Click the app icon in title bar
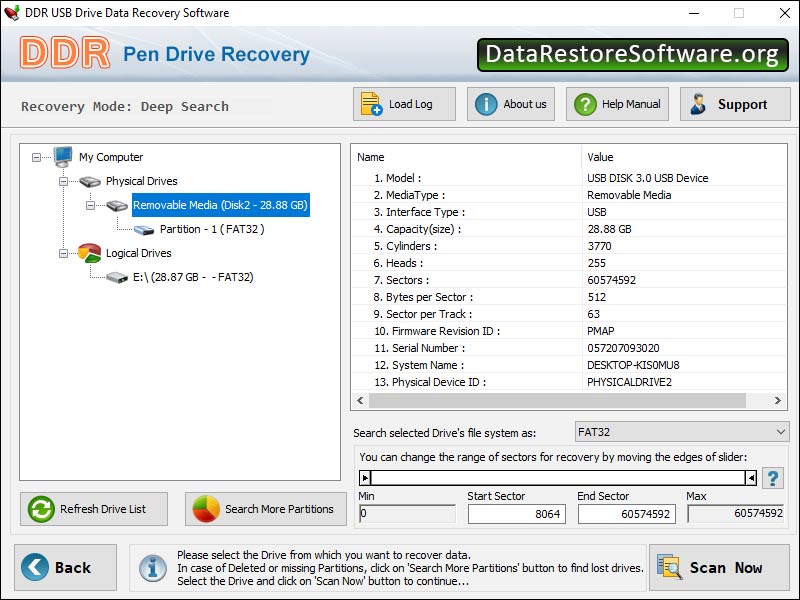Image resolution: width=800 pixels, height=600 pixels. pyautogui.click(x=11, y=12)
